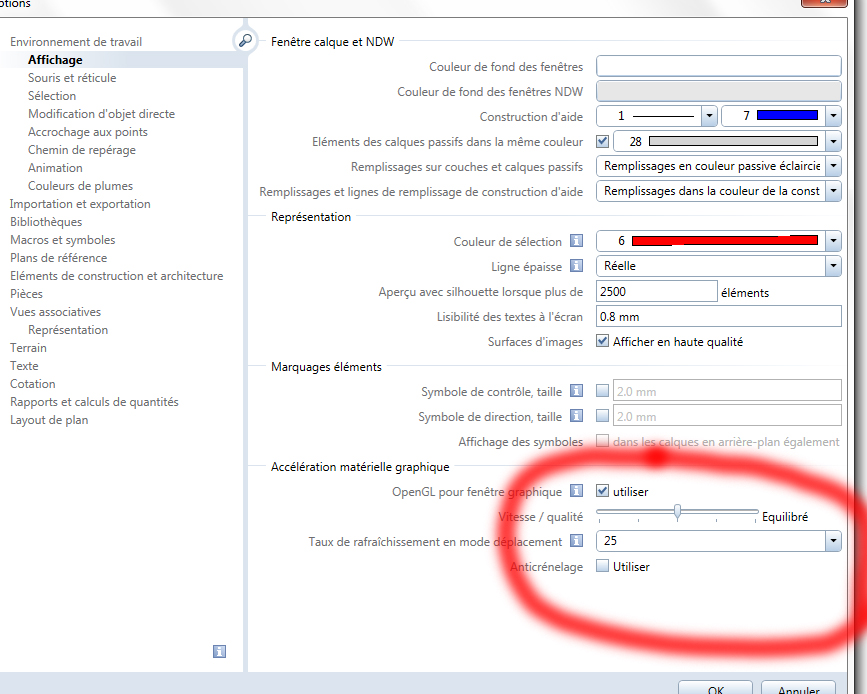Enable Symbole de direction size checkbox
Viewport: 867px width, 694px height.
click(603, 416)
